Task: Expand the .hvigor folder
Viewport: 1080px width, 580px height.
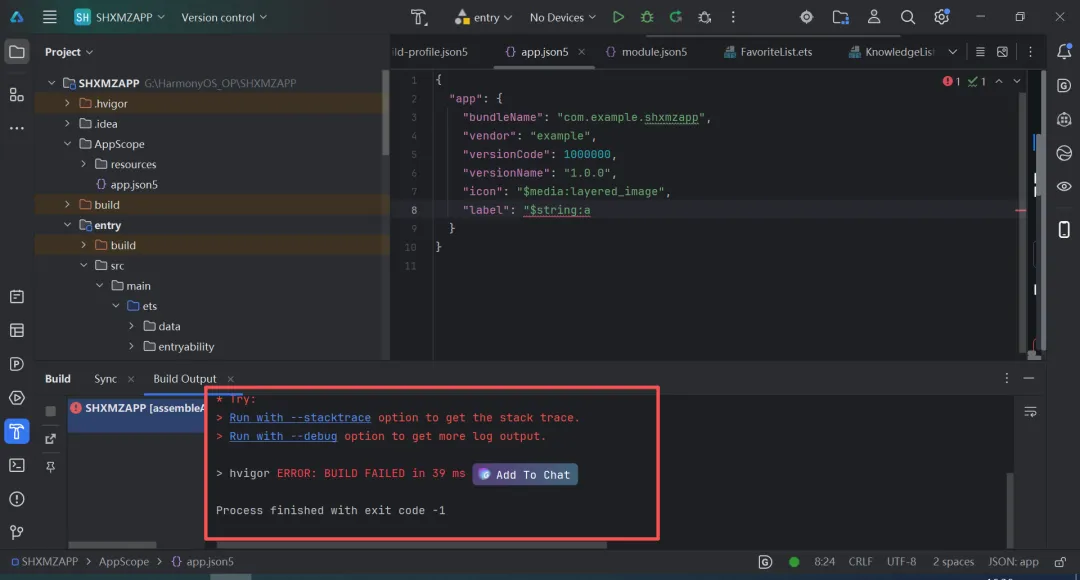Action: (x=67, y=103)
